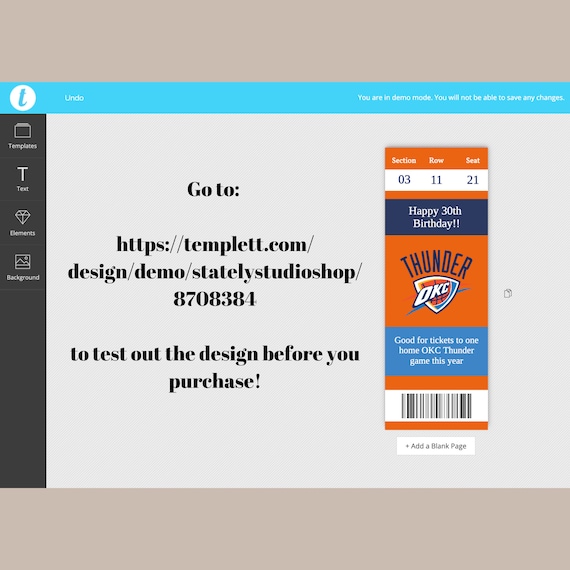
Task: Select the barcode image on ticket
Action: (436, 406)
